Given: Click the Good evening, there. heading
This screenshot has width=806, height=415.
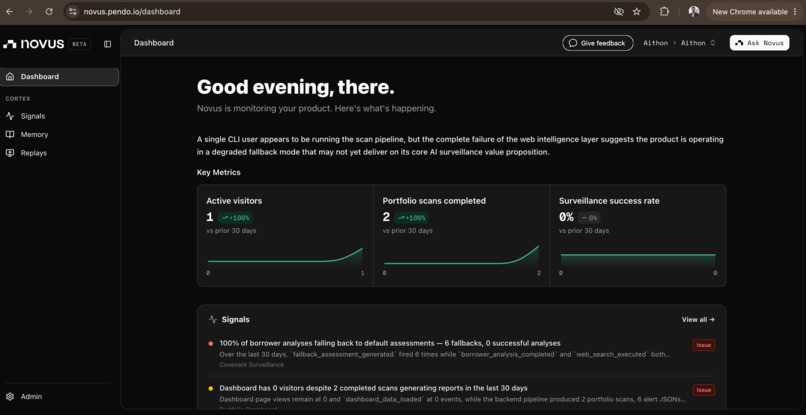Looking at the screenshot, I should click(x=296, y=87).
